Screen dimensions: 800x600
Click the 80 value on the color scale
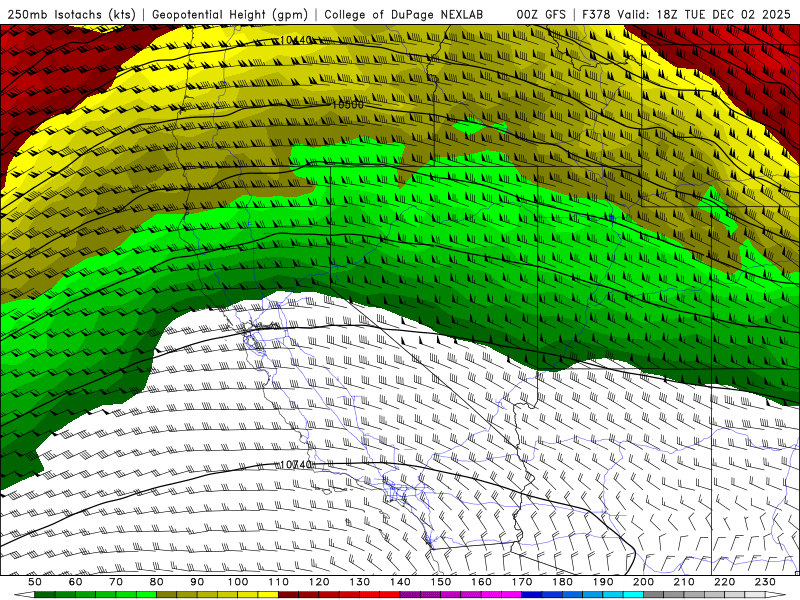pos(157,582)
